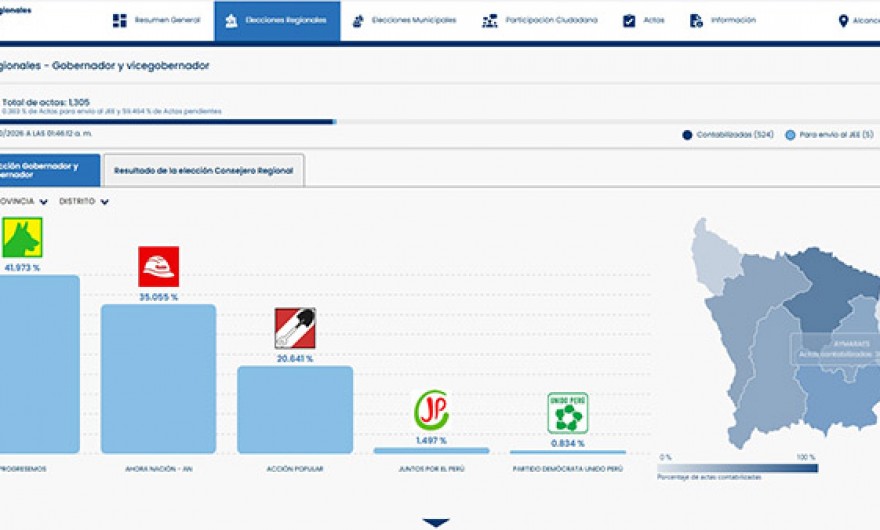Select the darkest northern province on the map
Screen dimensions: 880x530
pos(831,284)
